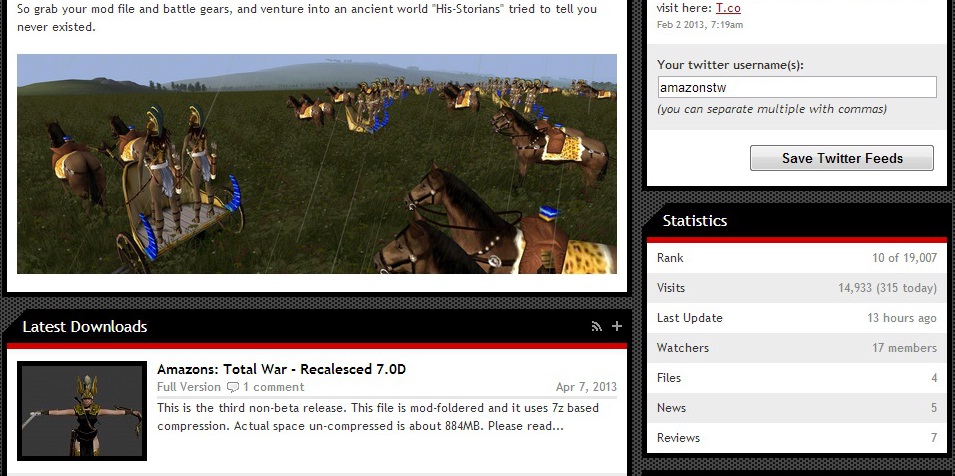
Task: Click the Last Update label in Statistics
Action: point(689,318)
